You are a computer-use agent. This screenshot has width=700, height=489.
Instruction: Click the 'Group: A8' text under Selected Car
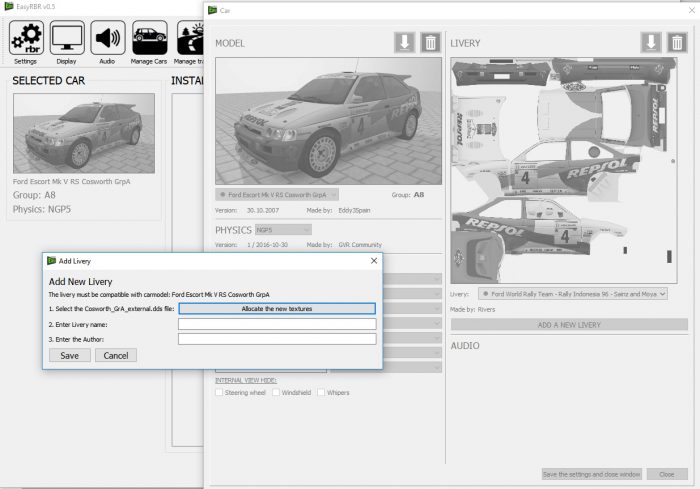[34, 195]
